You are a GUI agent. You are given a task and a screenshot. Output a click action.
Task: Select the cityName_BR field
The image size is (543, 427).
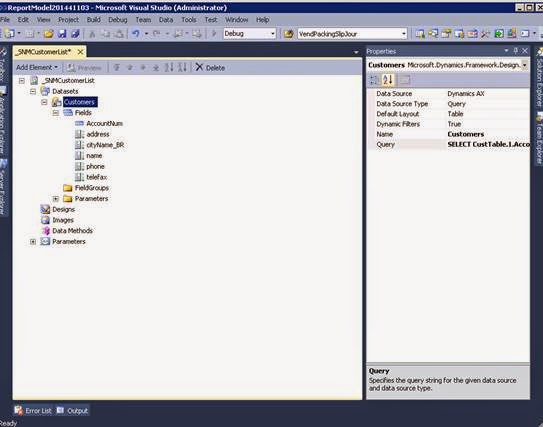(x=105, y=145)
